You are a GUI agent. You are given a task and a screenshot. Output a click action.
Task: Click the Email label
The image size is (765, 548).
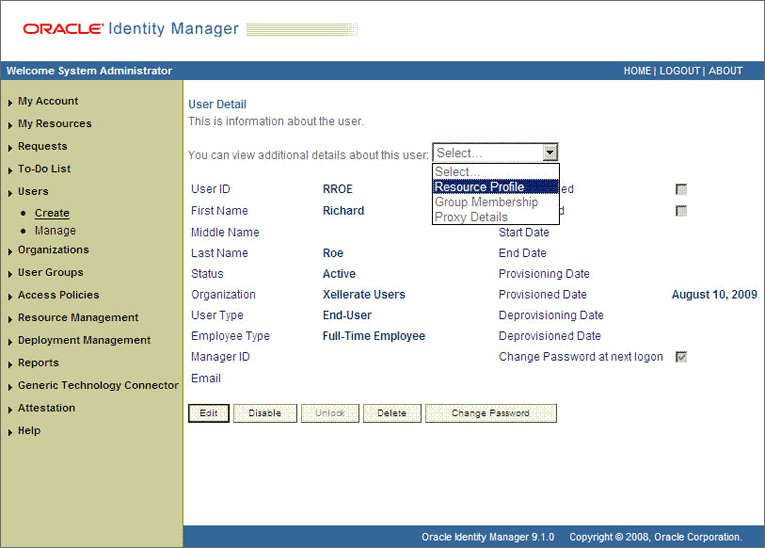coord(206,378)
